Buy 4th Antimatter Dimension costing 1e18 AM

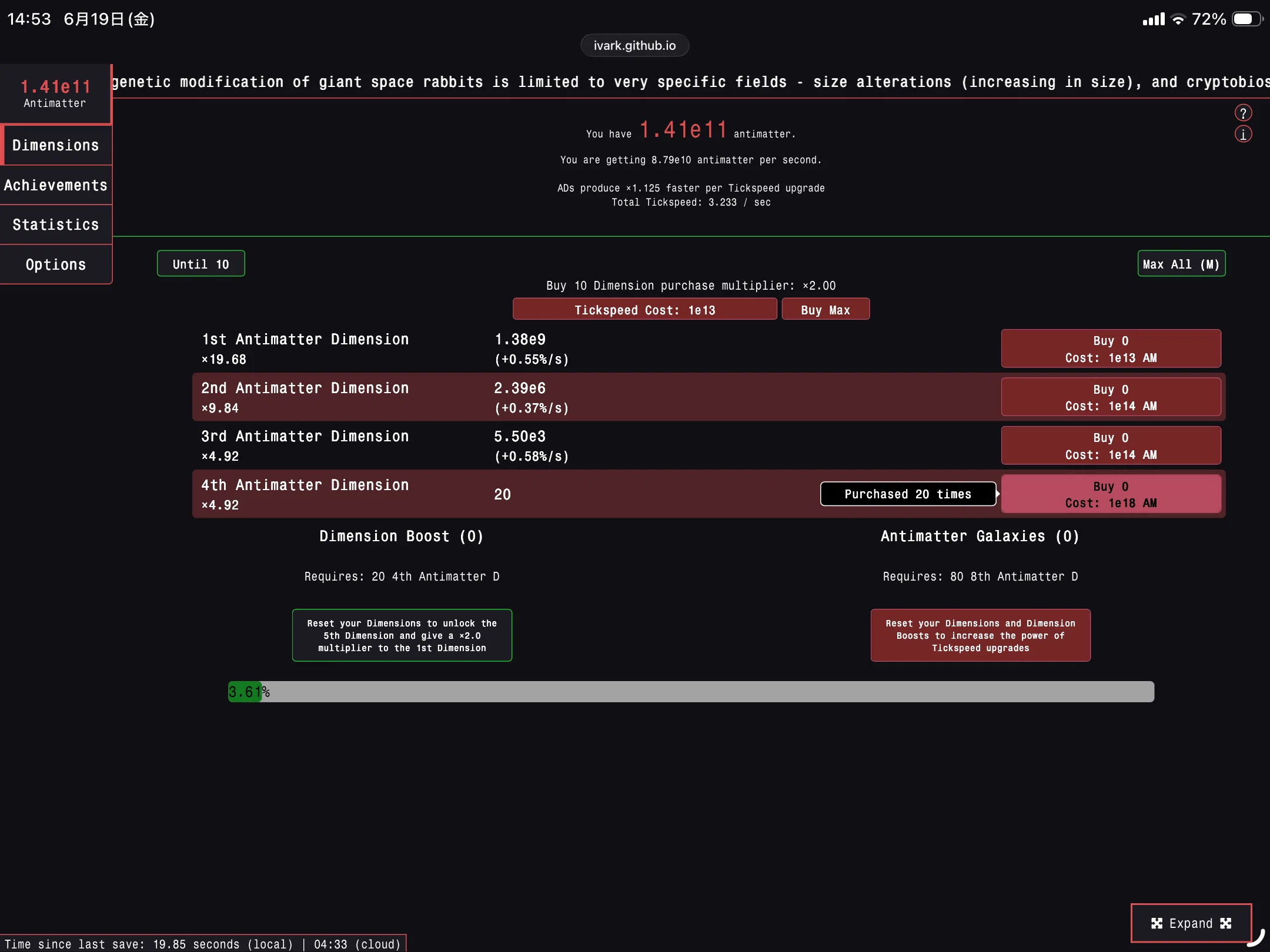click(1111, 494)
